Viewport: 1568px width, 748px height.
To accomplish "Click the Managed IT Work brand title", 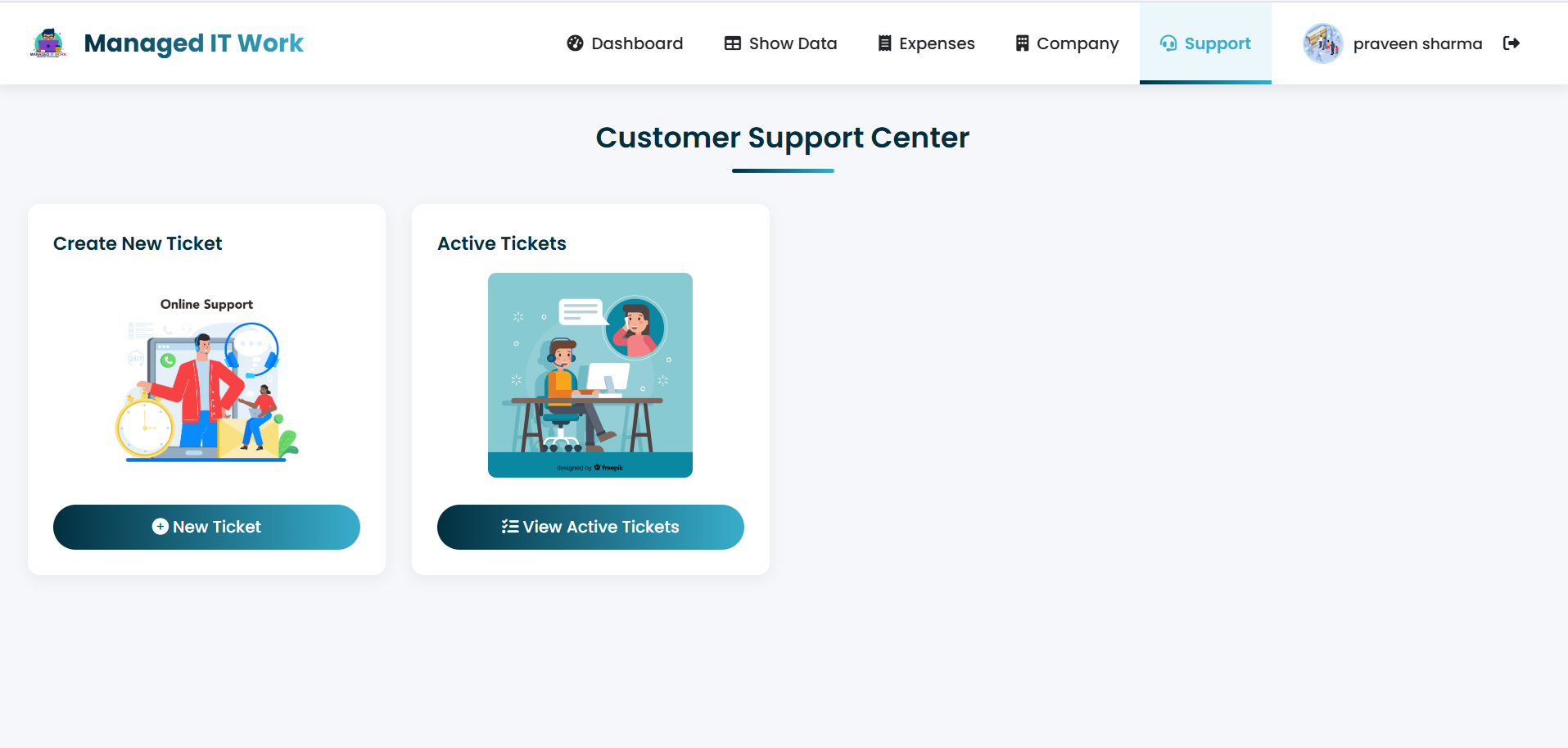I will click(193, 43).
